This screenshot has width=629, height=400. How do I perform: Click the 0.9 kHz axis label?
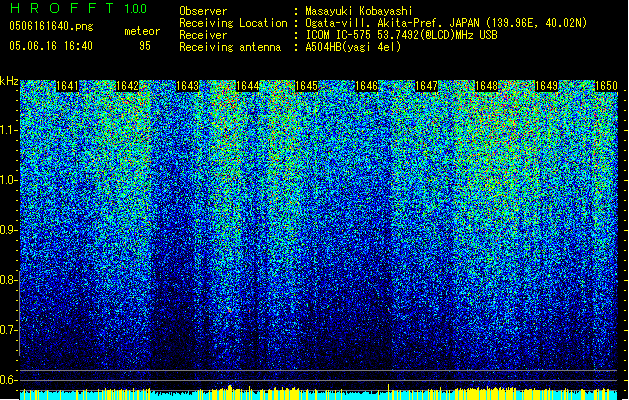(8, 230)
